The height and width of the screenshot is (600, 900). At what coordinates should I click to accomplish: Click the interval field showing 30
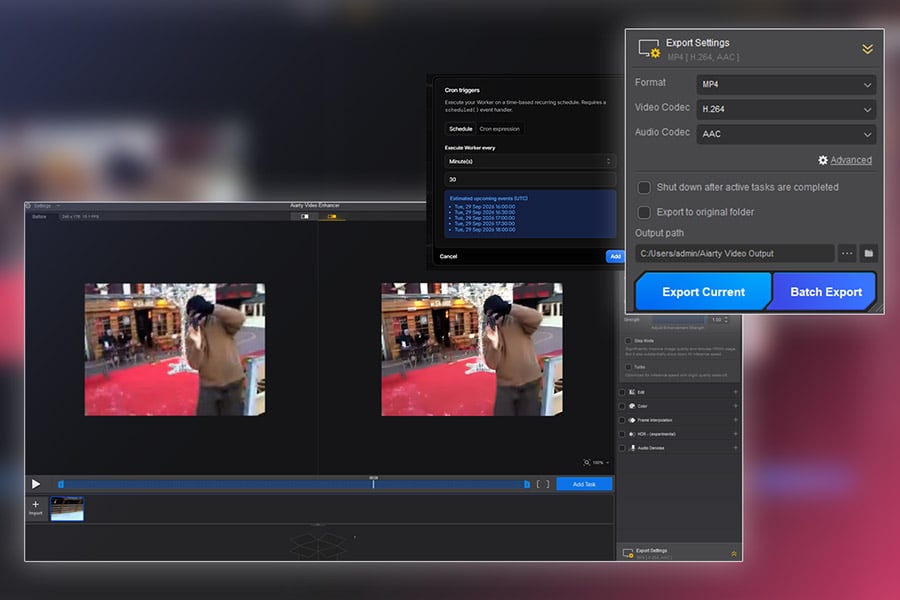(530, 179)
